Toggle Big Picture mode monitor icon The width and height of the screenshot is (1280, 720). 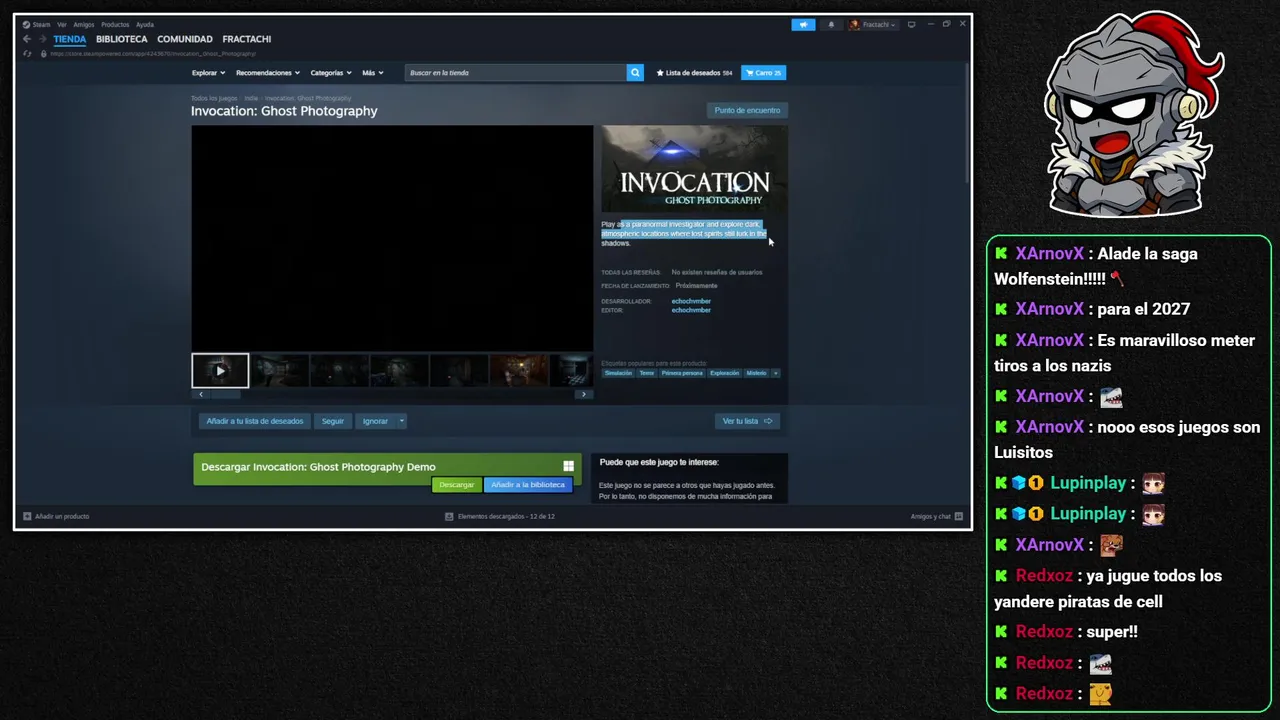point(911,24)
